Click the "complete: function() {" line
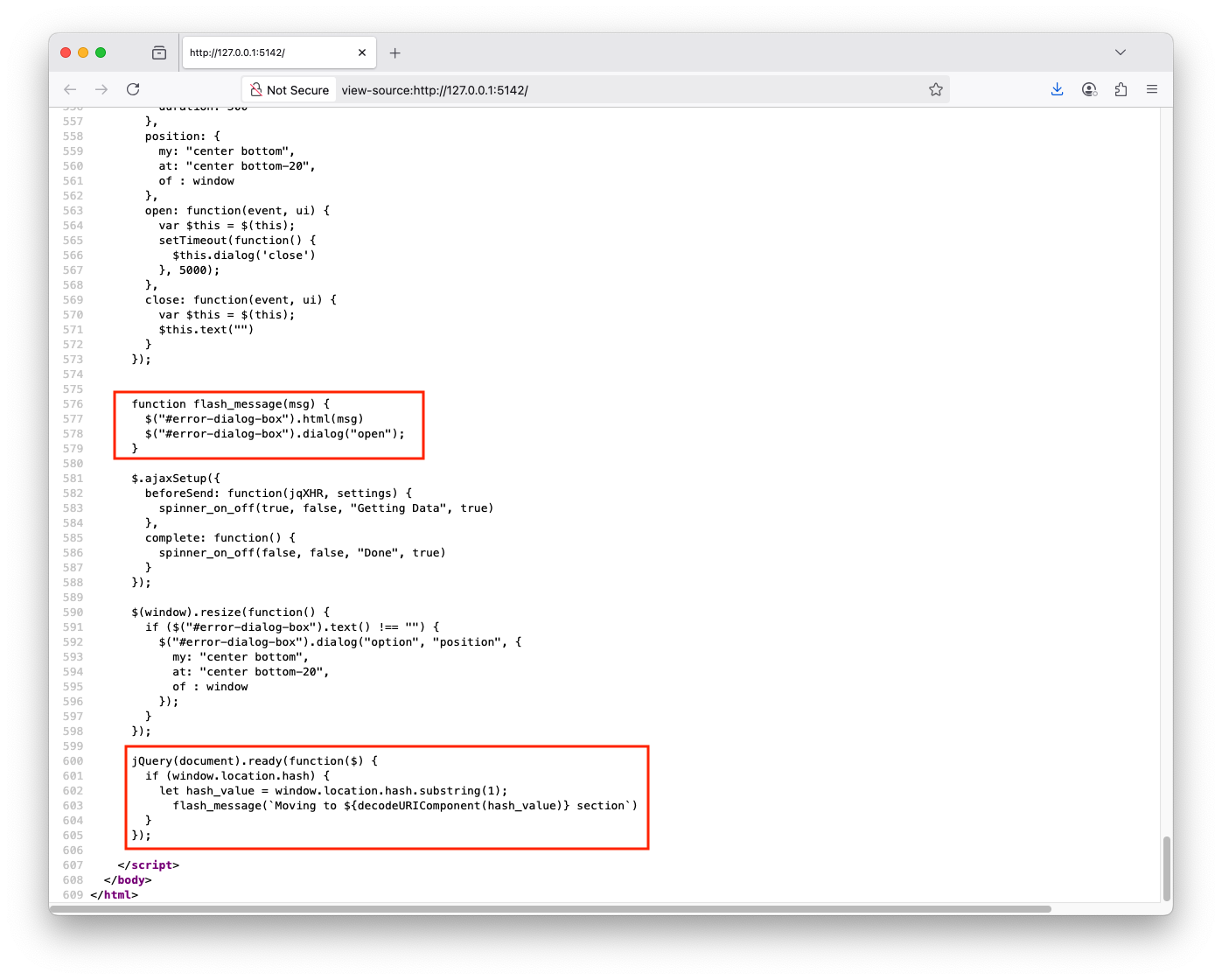Image resolution: width=1222 pixels, height=980 pixels. click(x=220, y=538)
